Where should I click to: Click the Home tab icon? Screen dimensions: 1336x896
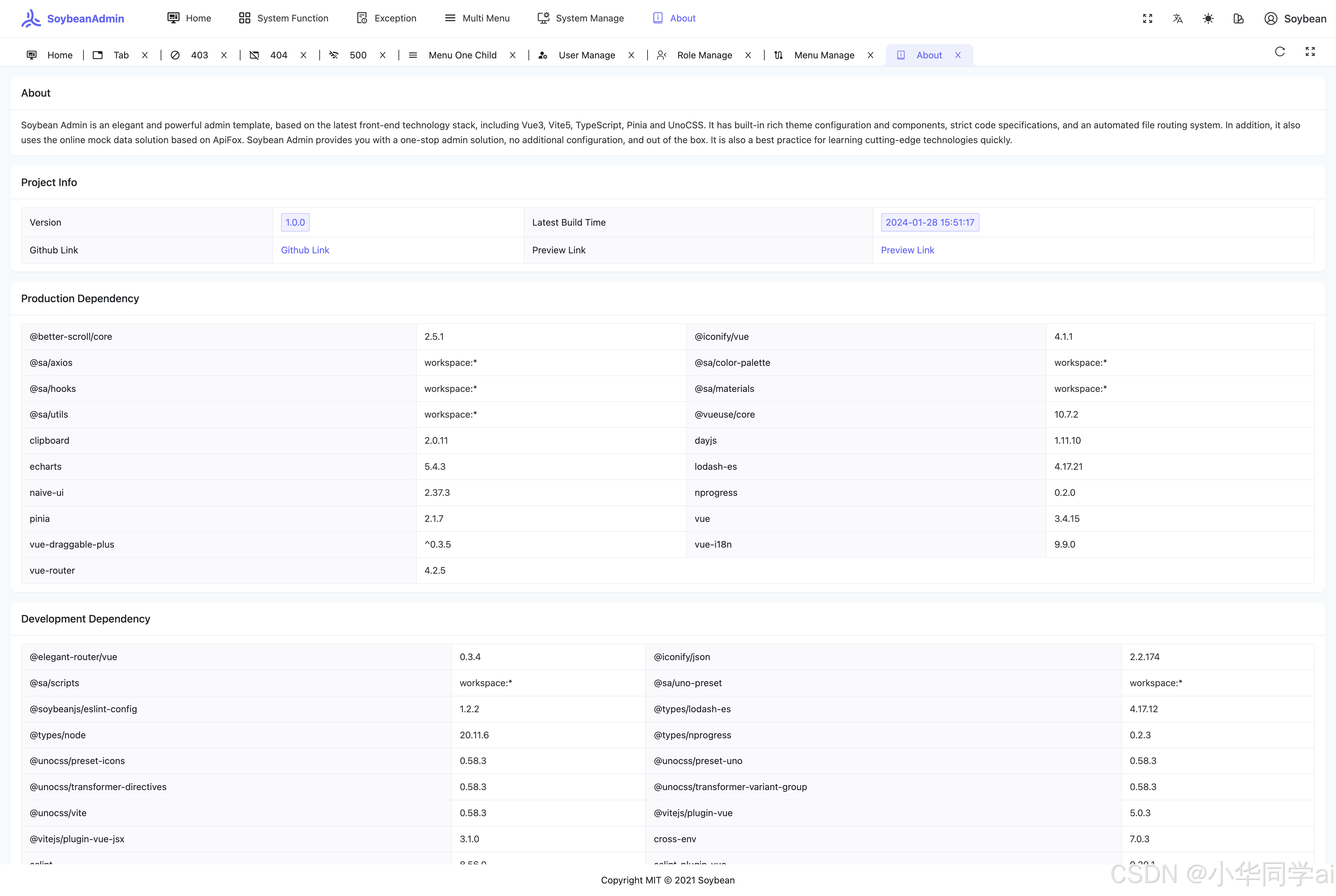32,55
